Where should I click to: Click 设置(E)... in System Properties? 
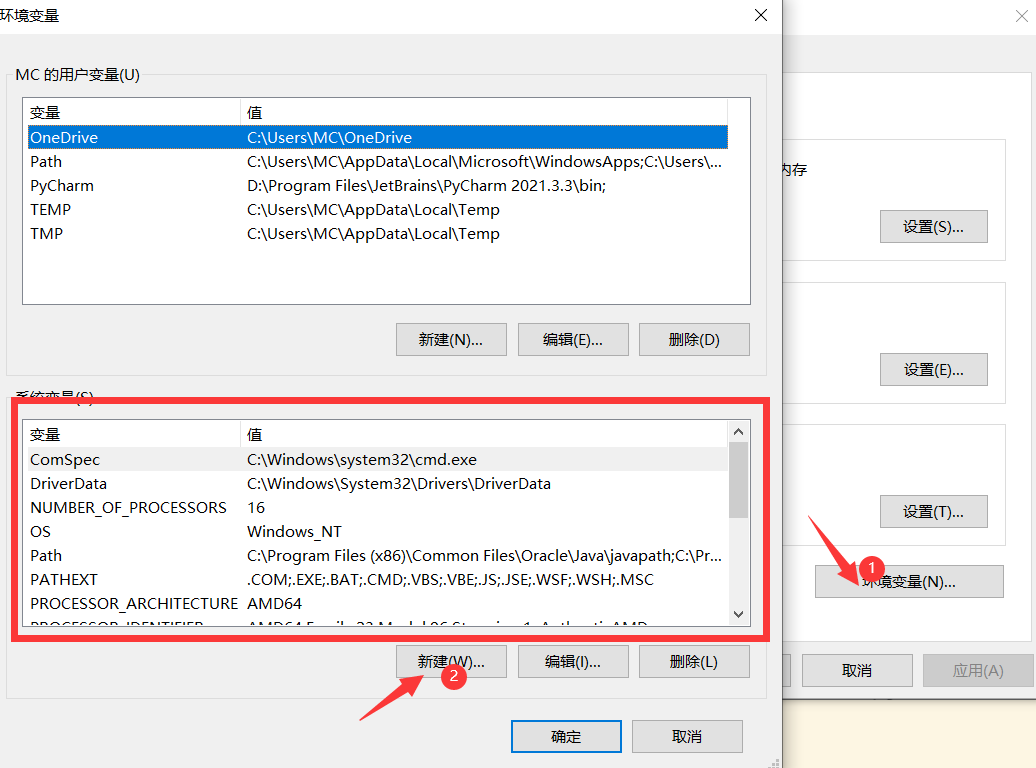pos(934,369)
